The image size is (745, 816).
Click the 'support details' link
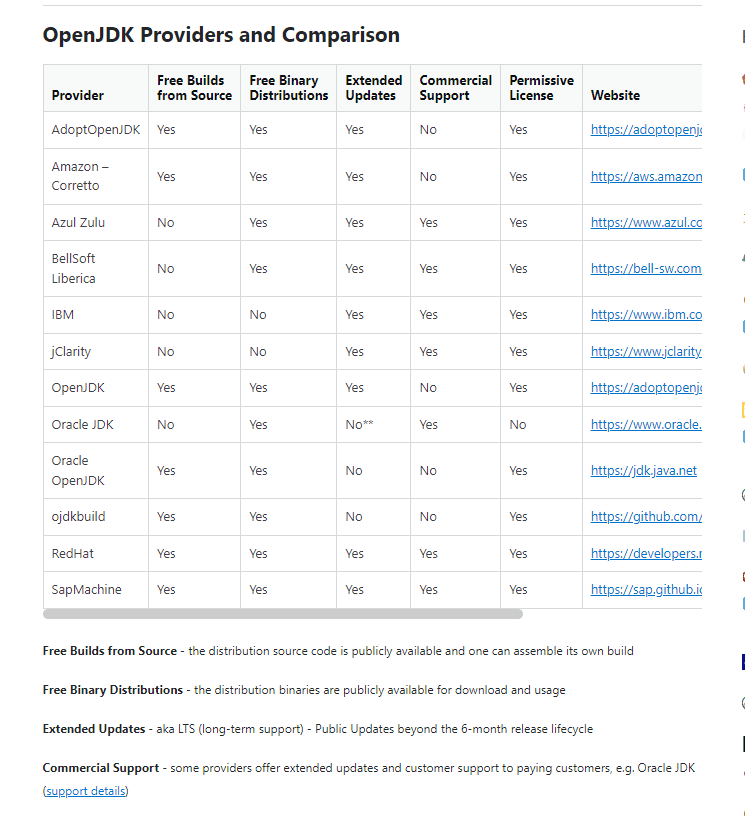pyautogui.click(x=86, y=791)
